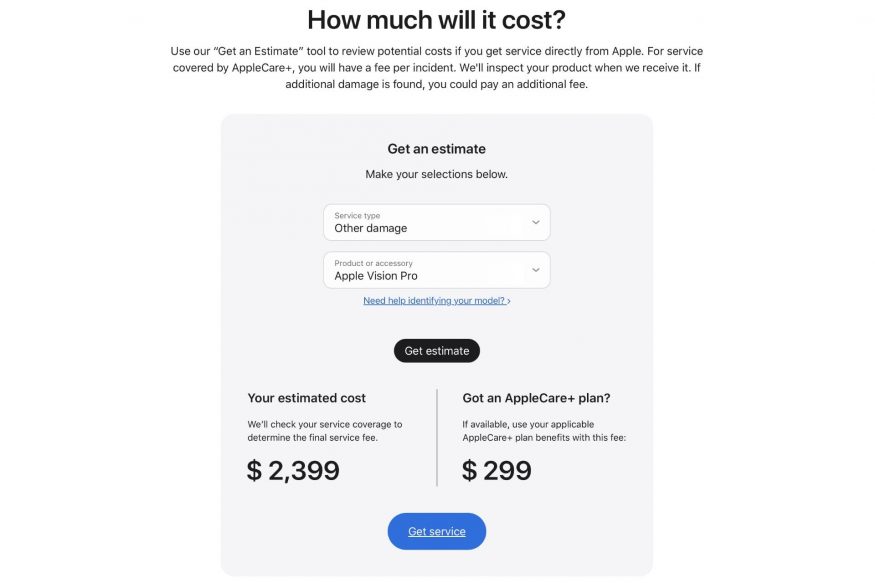The width and height of the screenshot is (875, 583).
Task: Click the How much will it cost? headline
Action: point(436,20)
